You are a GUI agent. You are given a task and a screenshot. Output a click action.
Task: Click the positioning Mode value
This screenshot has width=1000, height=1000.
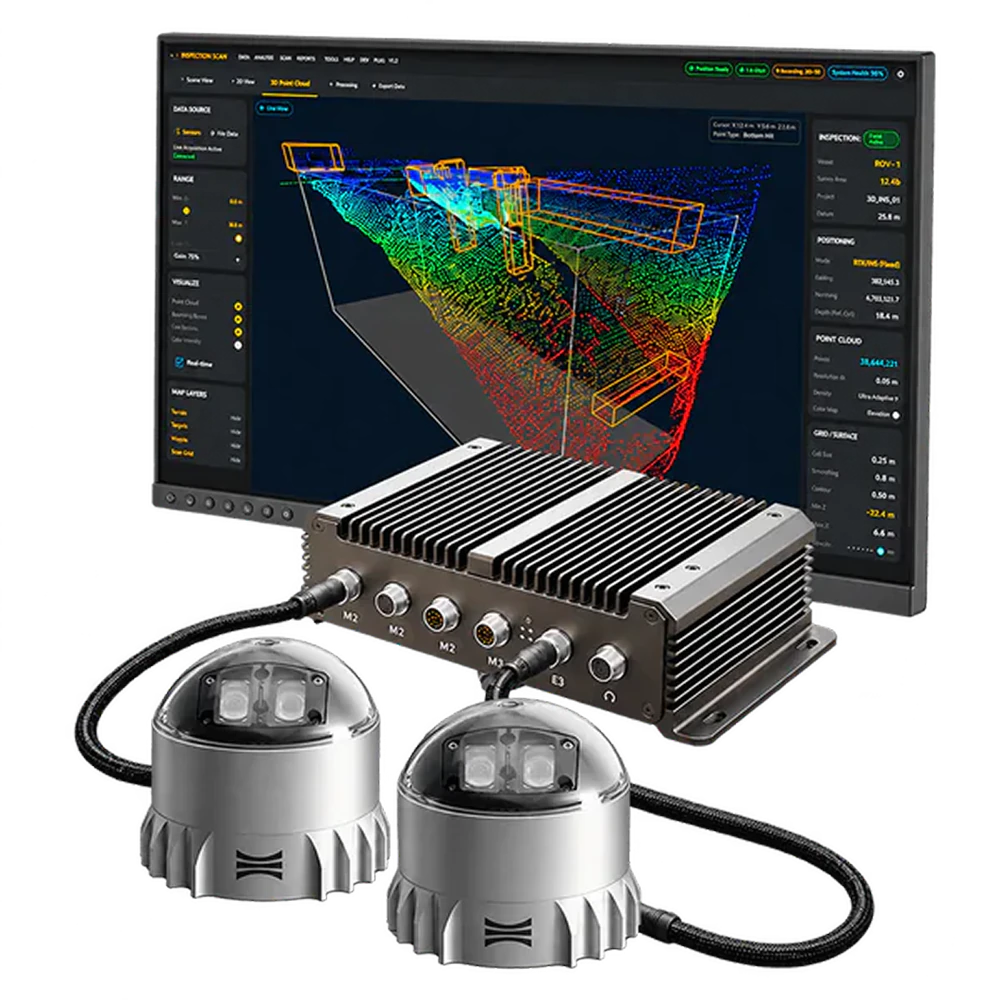[x=877, y=263]
